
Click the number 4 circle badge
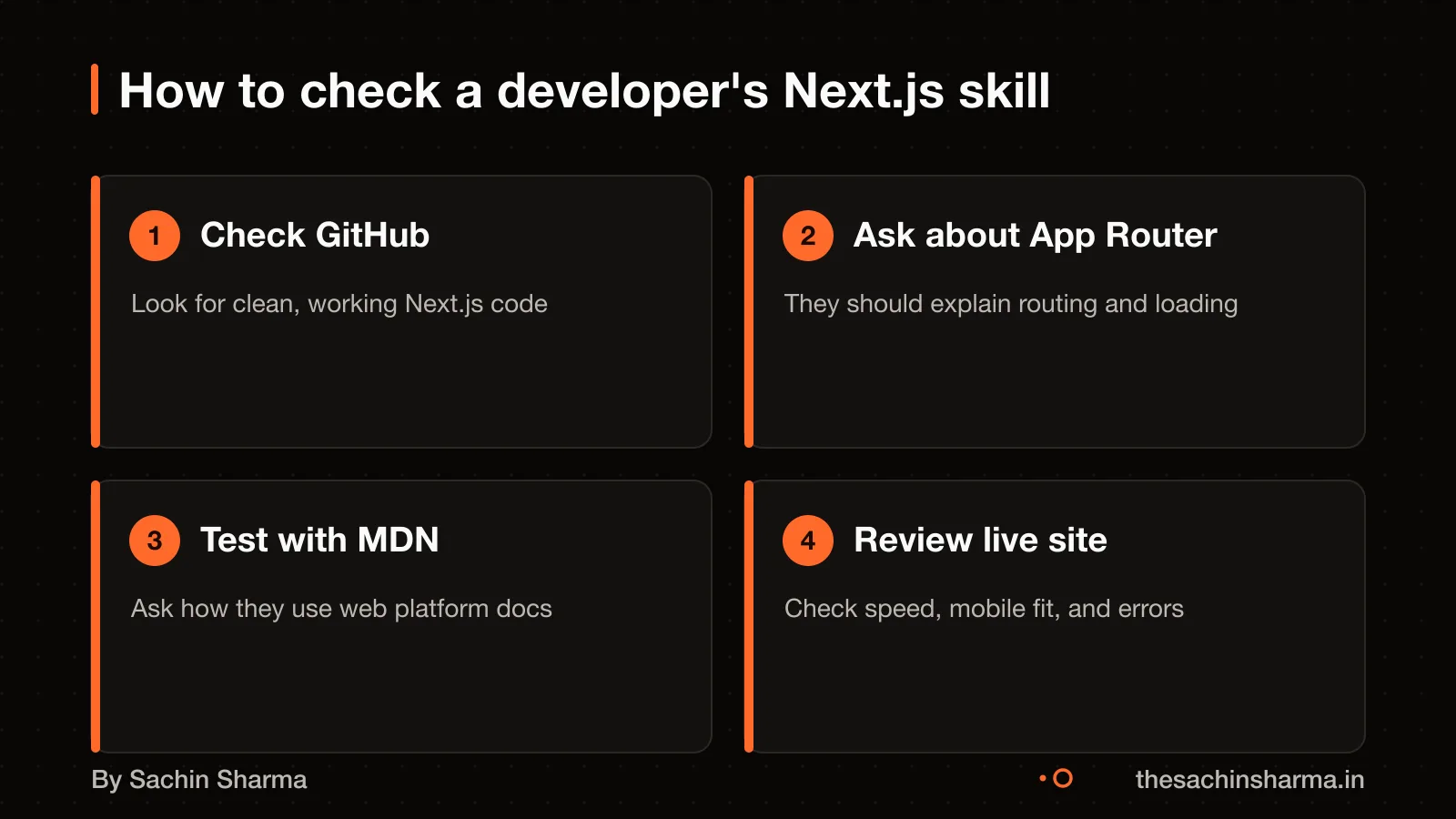pyautogui.click(x=808, y=541)
